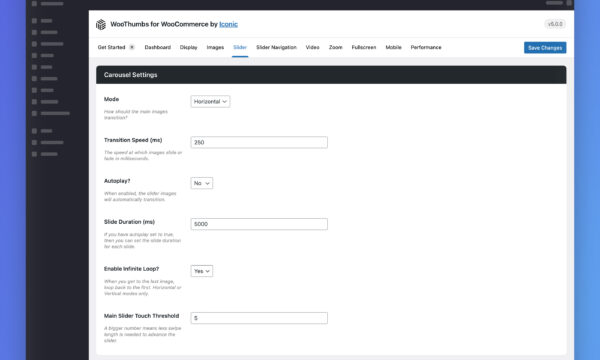Click the Slide Duration (ms) label

click(x=129, y=222)
